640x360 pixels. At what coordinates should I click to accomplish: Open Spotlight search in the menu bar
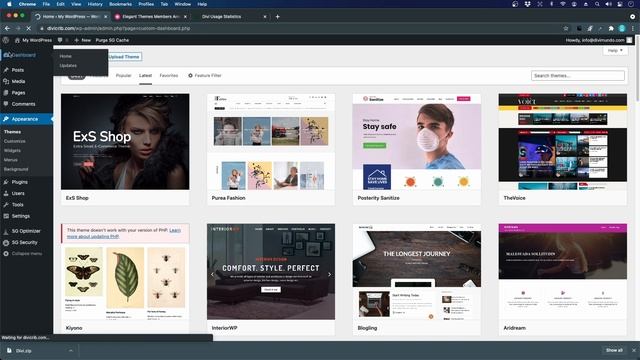click(x=597, y=4)
